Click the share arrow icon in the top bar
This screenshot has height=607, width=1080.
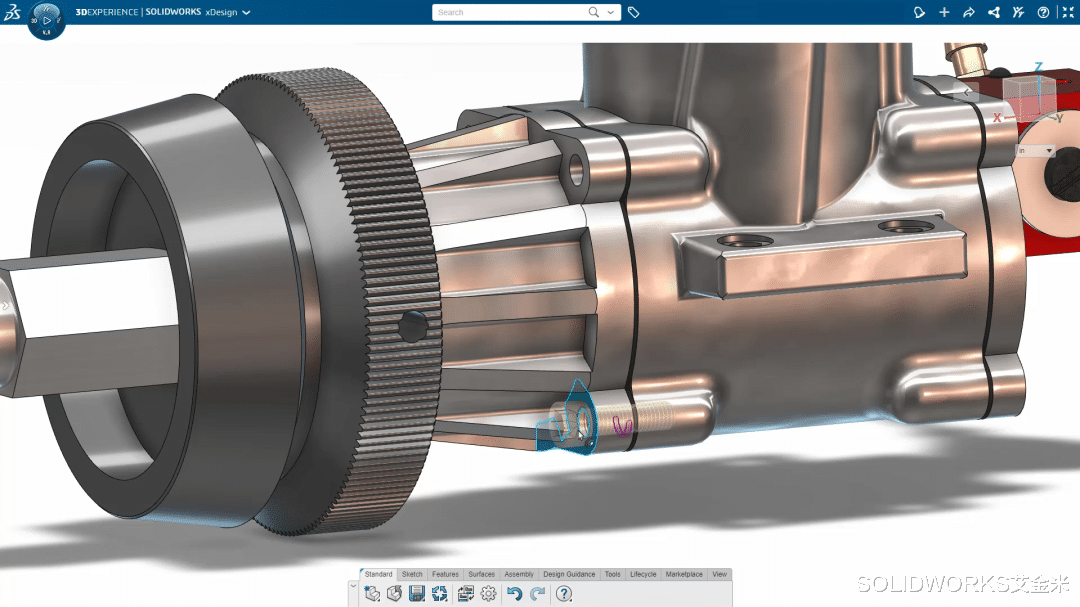click(968, 12)
